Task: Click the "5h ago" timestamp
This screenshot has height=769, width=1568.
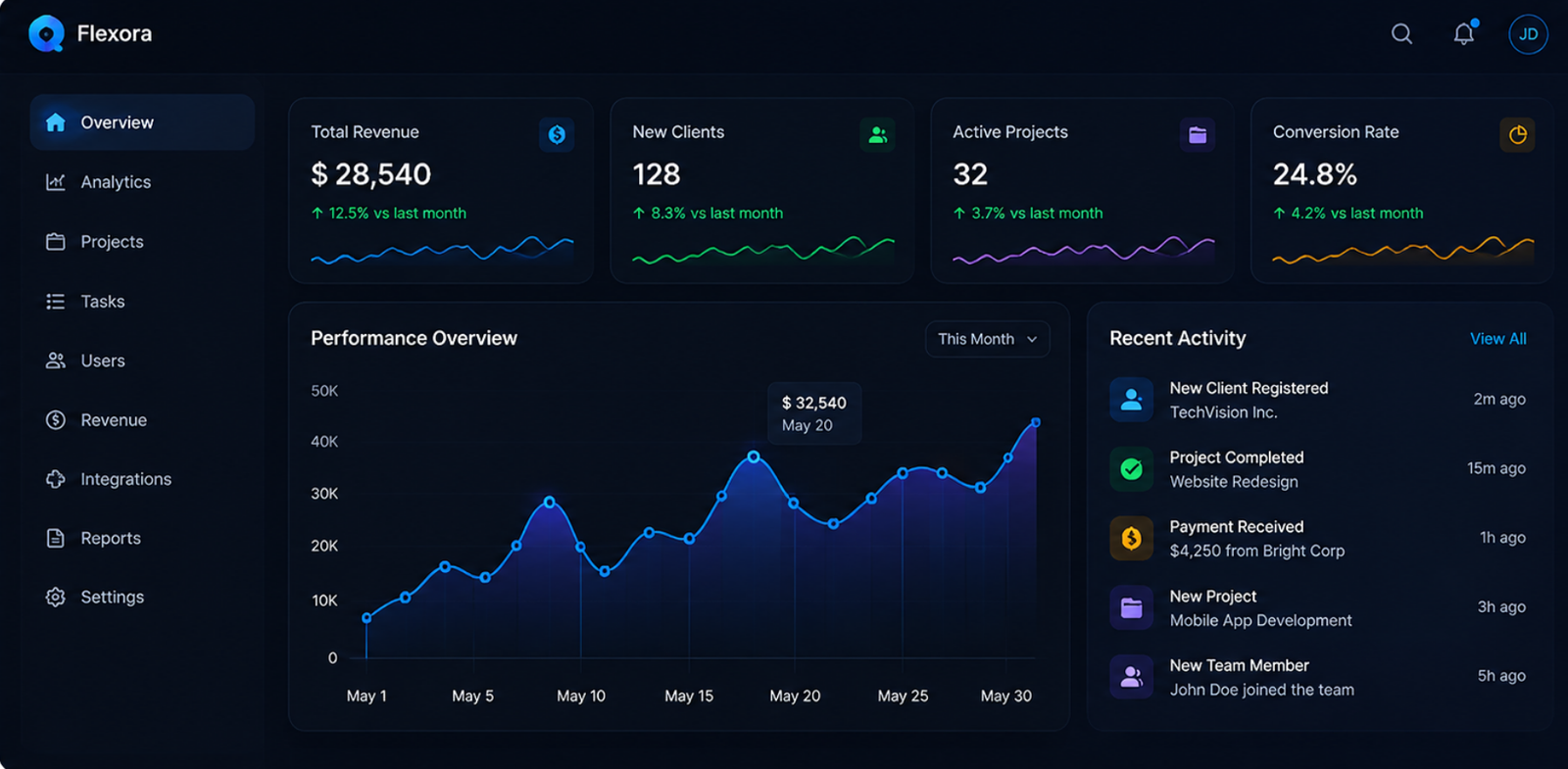Action: click(x=1501, y=676)
